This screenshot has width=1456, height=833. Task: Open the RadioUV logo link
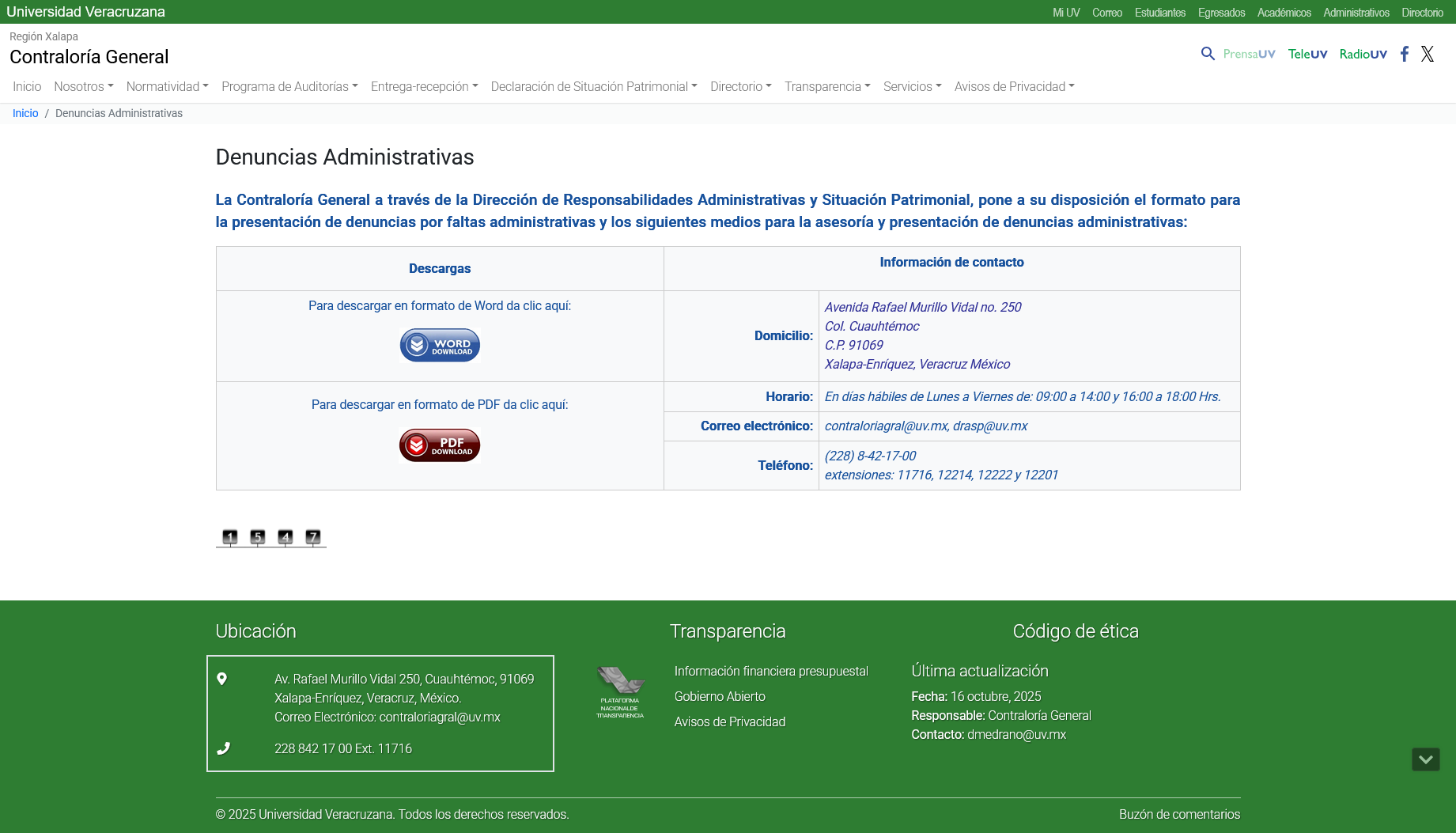(1363, 54)
